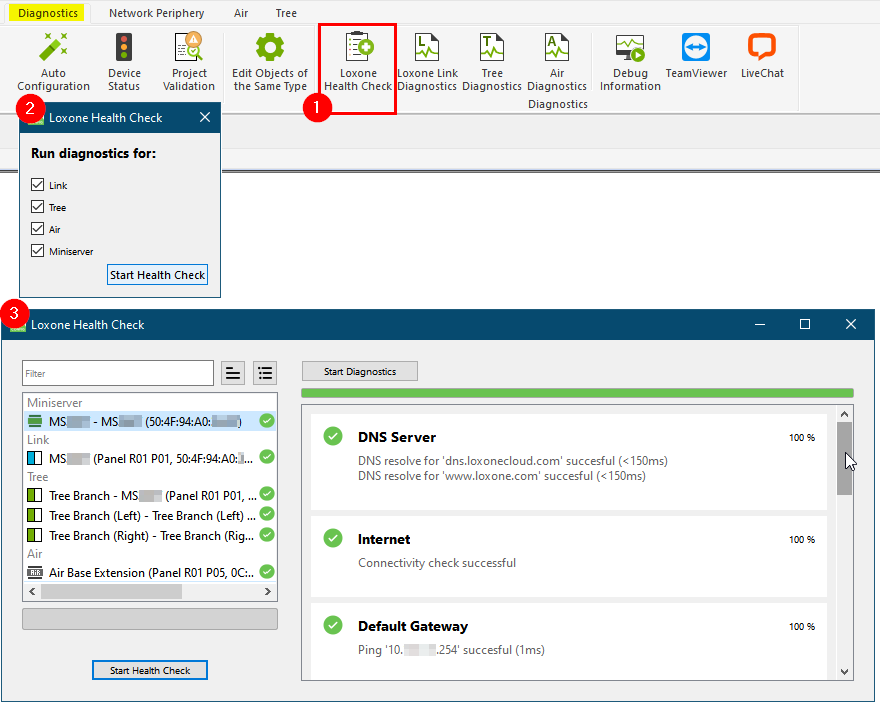
Task: Click the Miniserver device icon in list
Action: [35, 421]
